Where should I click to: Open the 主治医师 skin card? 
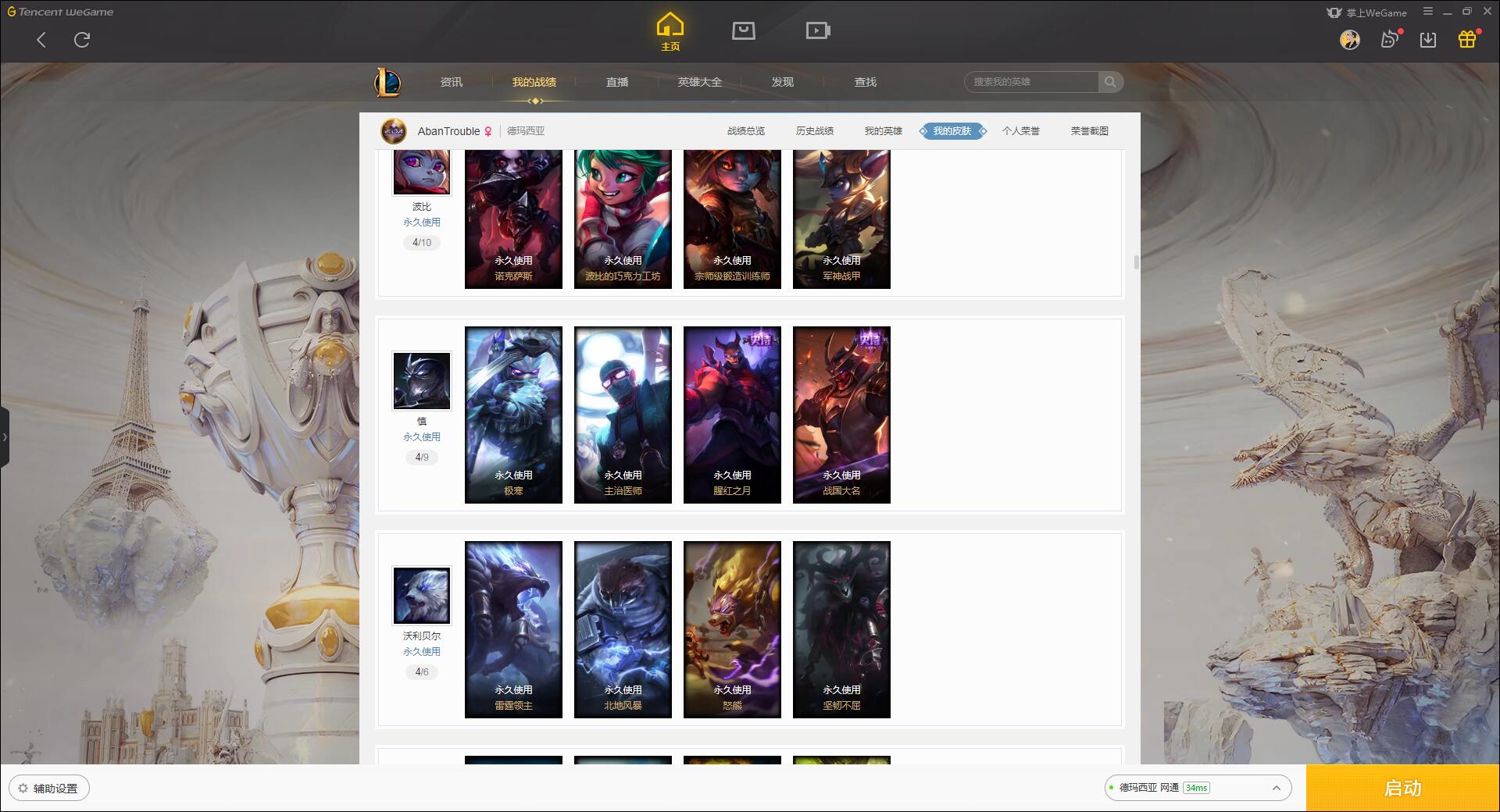click(x=623, y=415)
